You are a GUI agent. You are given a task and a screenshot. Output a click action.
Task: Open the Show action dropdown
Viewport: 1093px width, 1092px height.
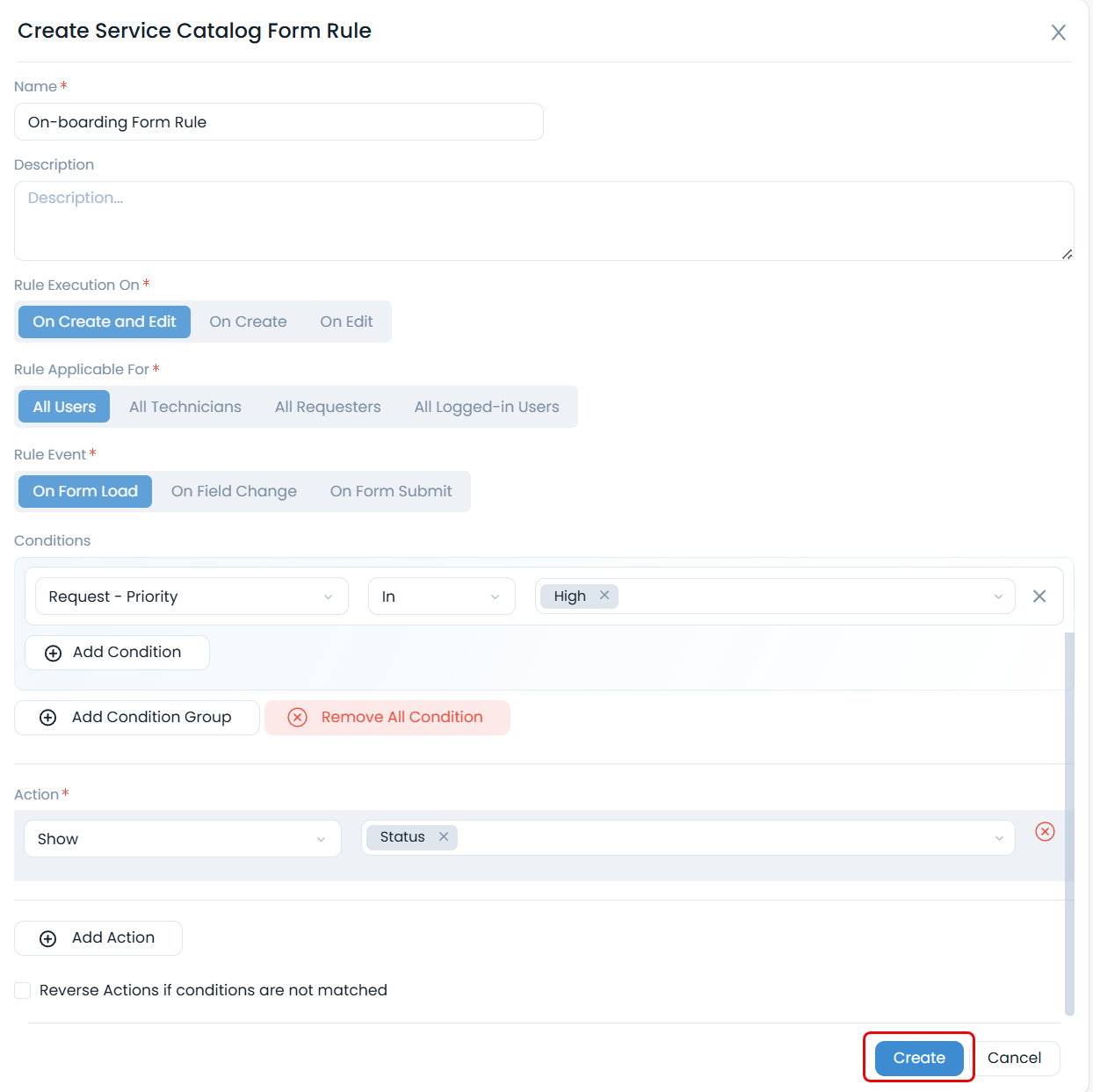182,838
